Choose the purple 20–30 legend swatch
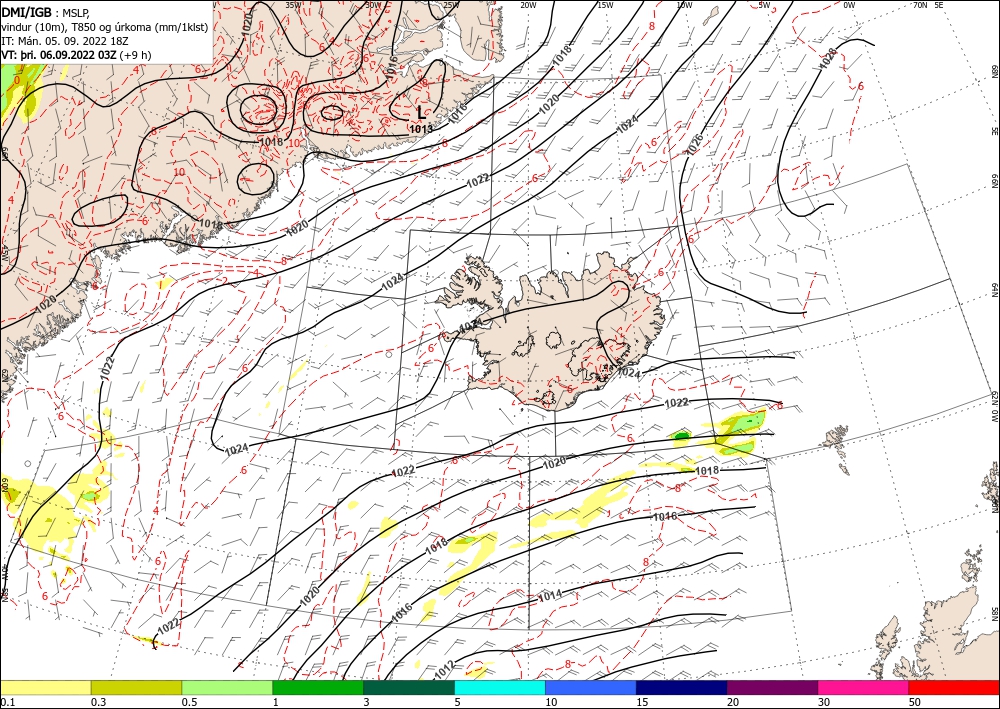This screenshot has width=1000, height=709. coord(772,687)
